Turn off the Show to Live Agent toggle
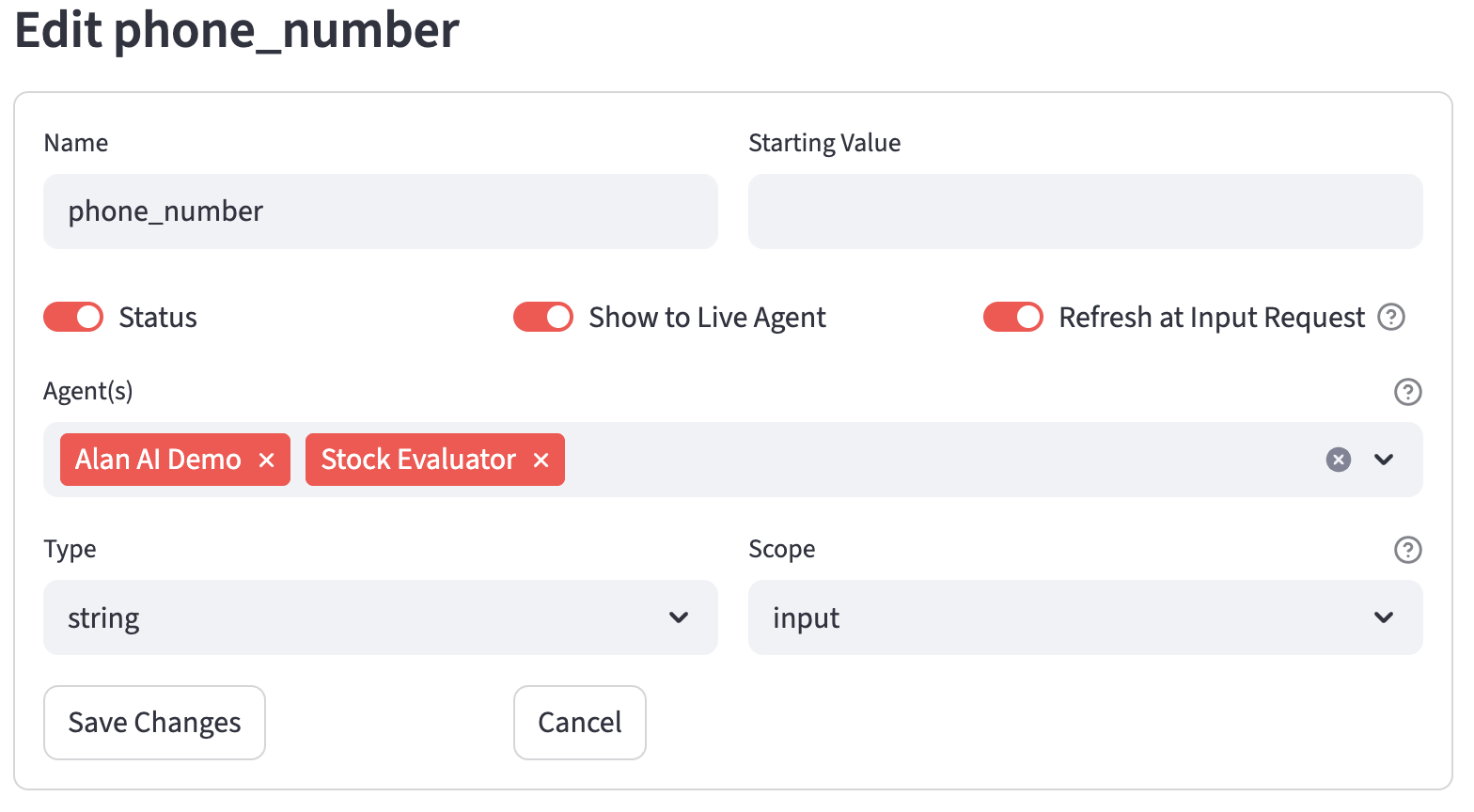This screenshot has height=812, width=1474. click(x=543, y=318)
